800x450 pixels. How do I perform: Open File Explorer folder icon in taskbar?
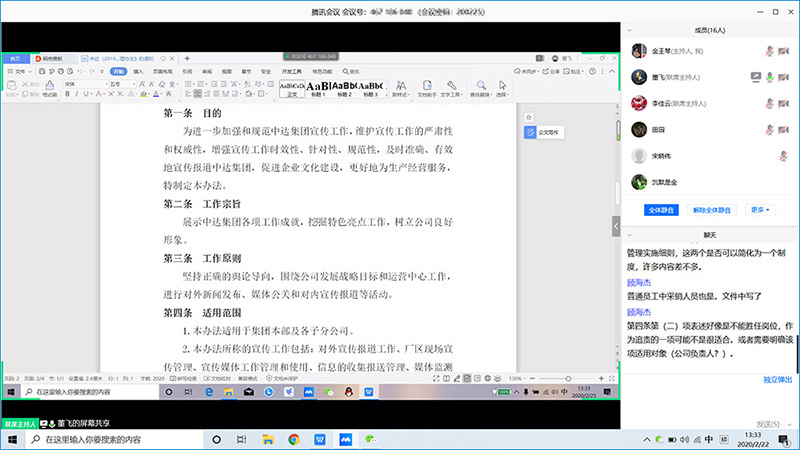[267, 439]
